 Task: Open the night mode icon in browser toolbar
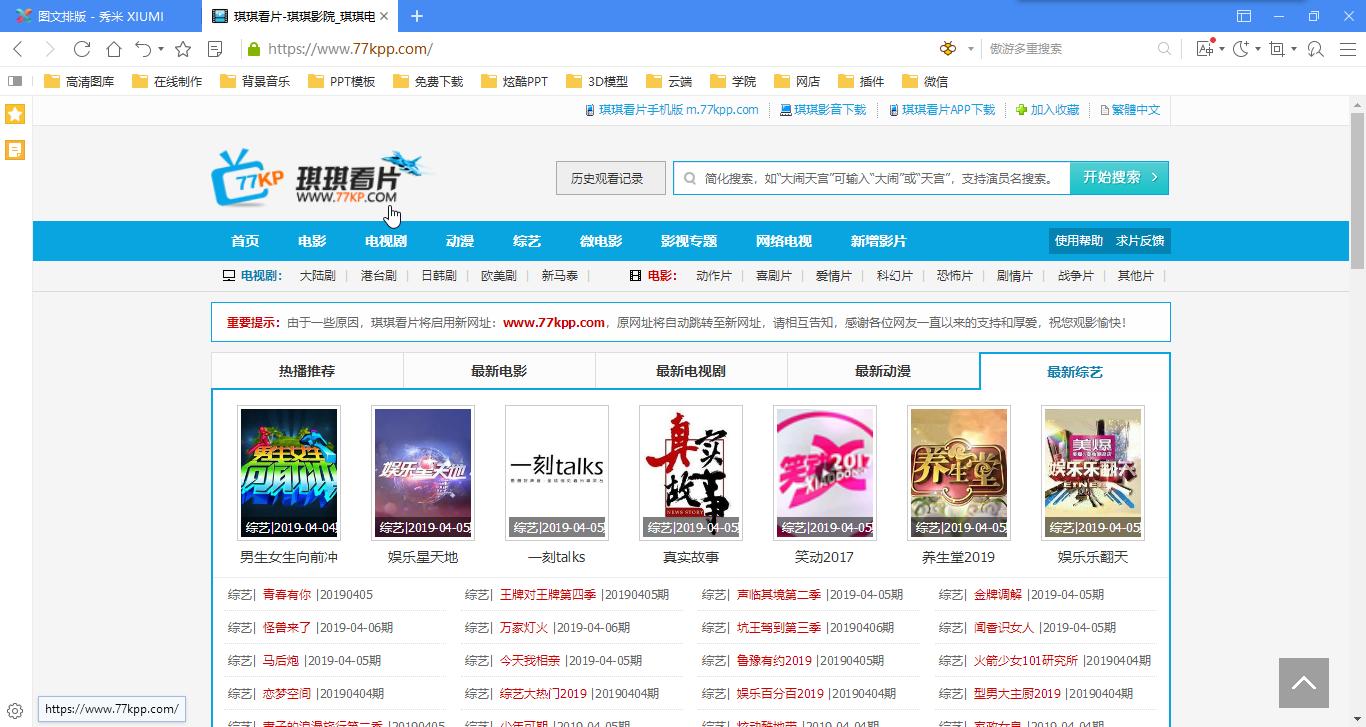1241,48
